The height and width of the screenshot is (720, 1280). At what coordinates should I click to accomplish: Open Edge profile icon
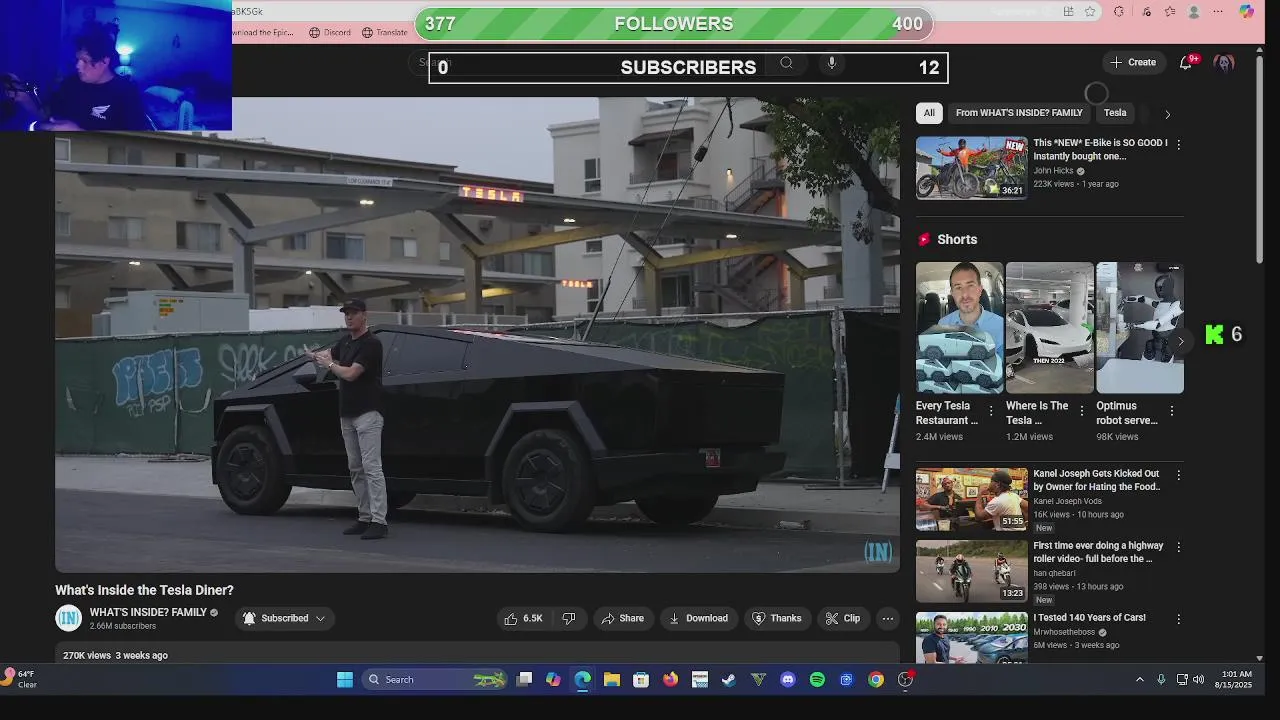coord(1194,12)
